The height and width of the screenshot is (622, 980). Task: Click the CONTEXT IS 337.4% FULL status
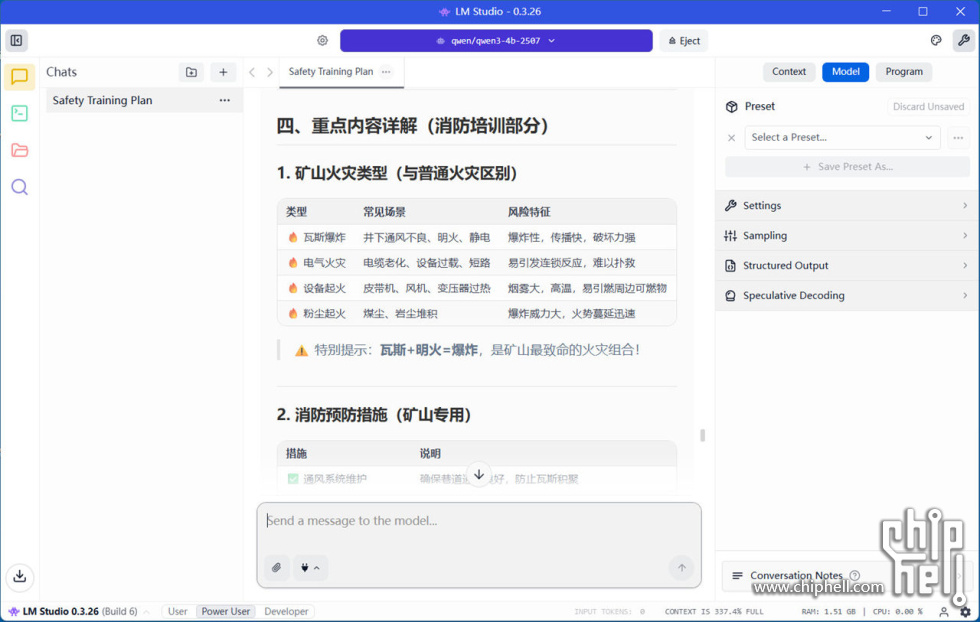coord(714,611)
